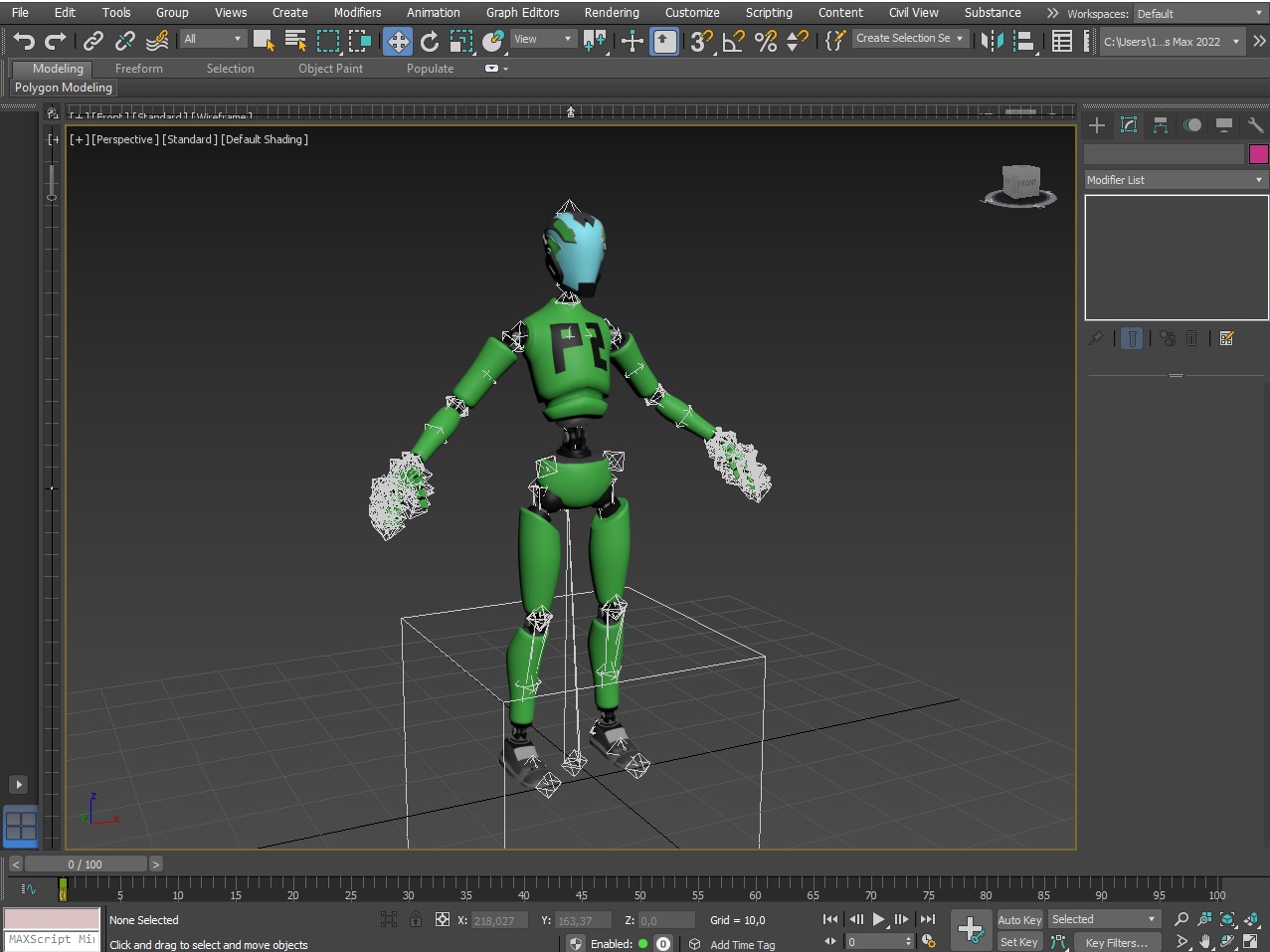Open the Animation menu

point(433,13)
